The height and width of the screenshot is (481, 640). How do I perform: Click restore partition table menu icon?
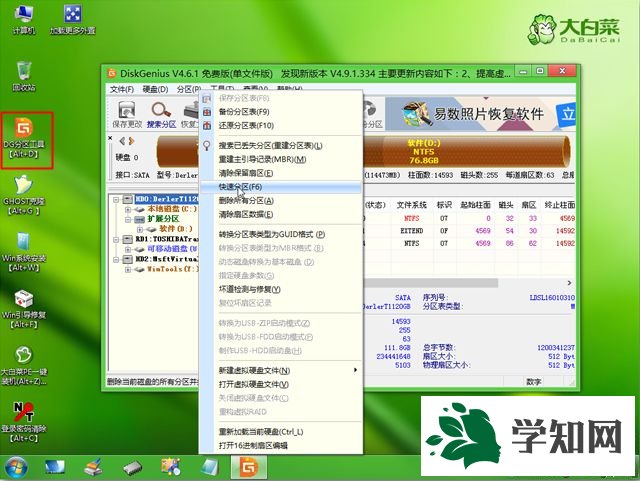[x=207, y=126]
